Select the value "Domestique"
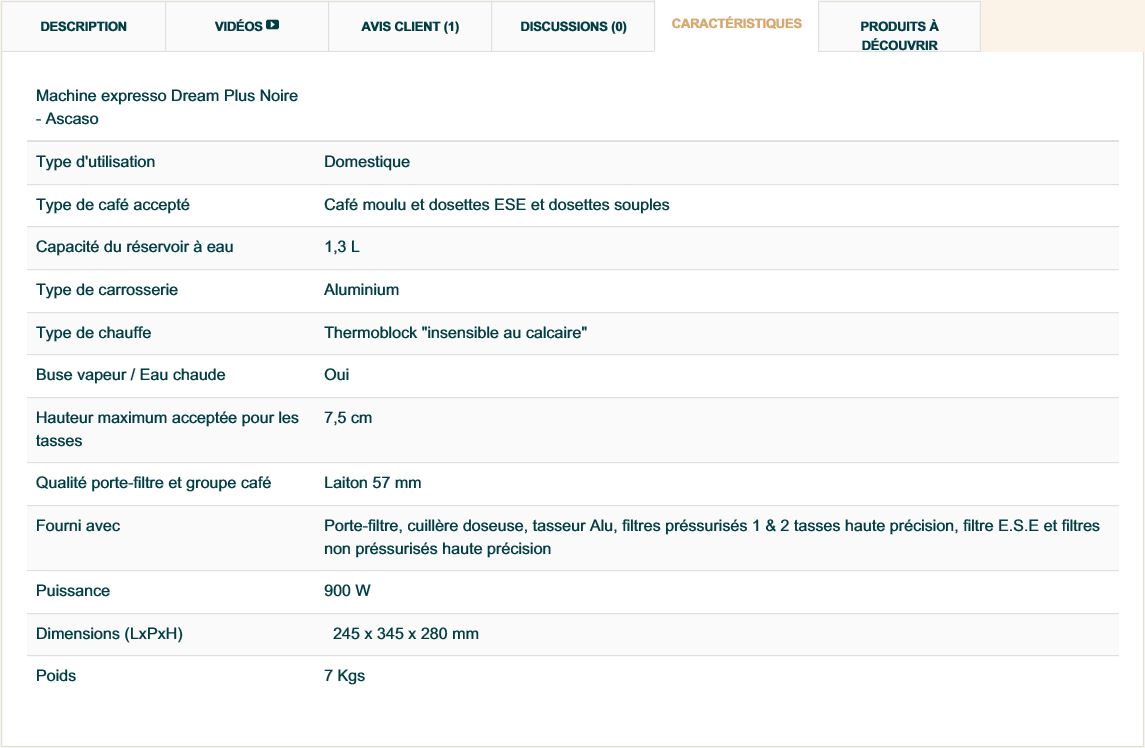 (367, 161)
